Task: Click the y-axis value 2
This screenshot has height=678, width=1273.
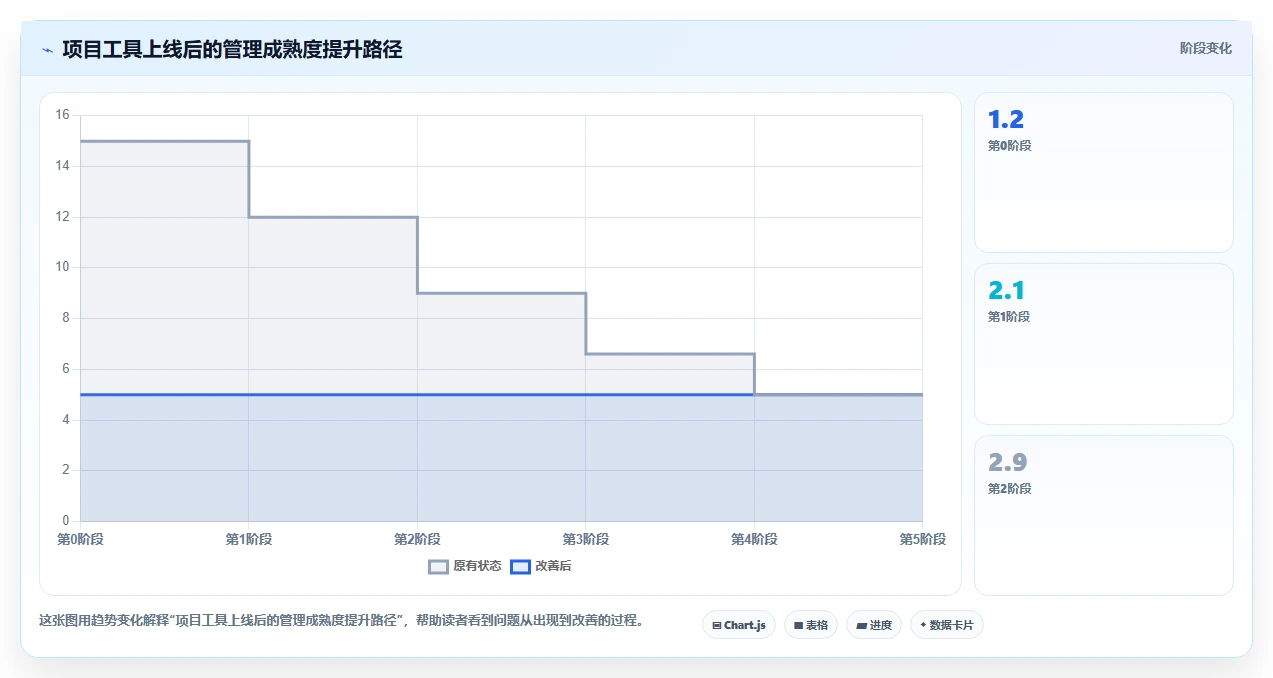Action: 65,470
